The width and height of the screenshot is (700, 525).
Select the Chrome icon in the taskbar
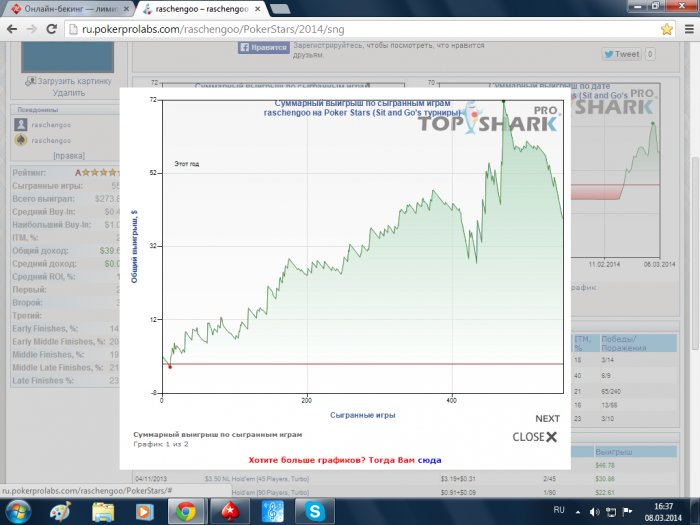point(186,512)
